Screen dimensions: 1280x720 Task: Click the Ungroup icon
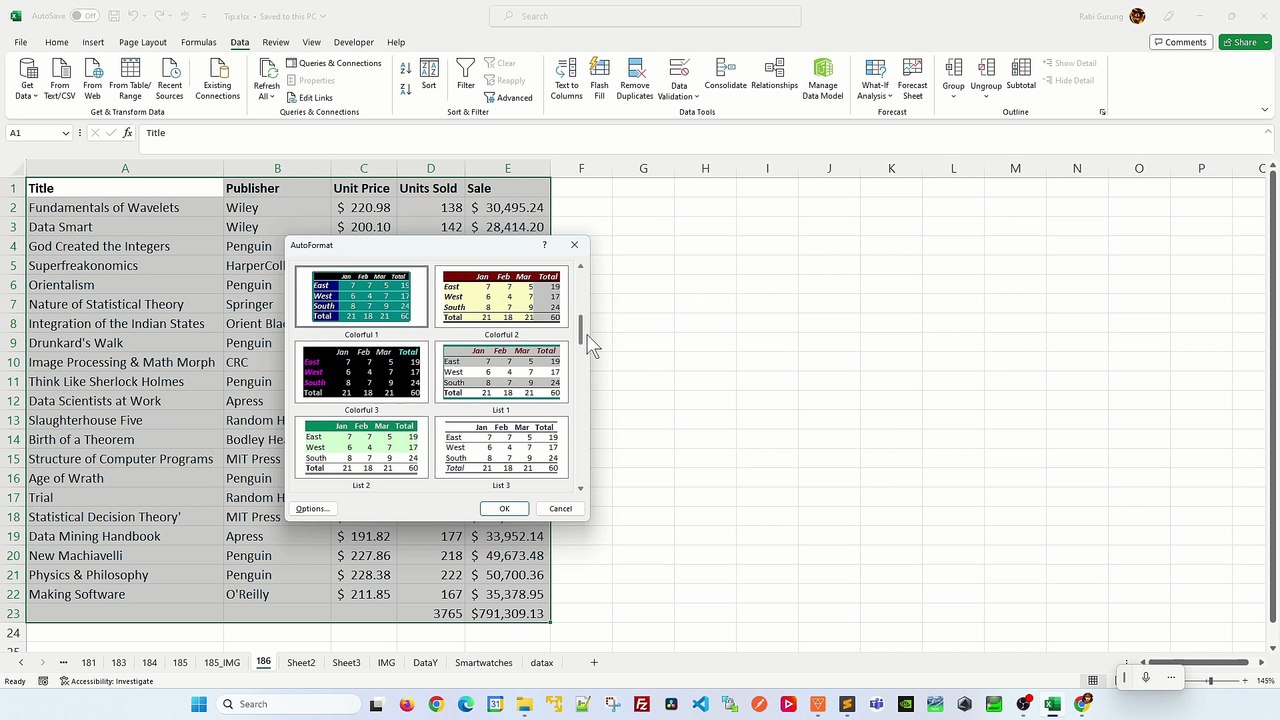coord(986,68)
